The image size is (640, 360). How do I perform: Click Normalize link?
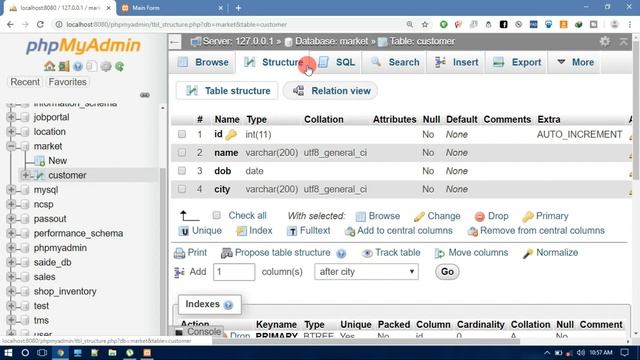pos(551,253)
